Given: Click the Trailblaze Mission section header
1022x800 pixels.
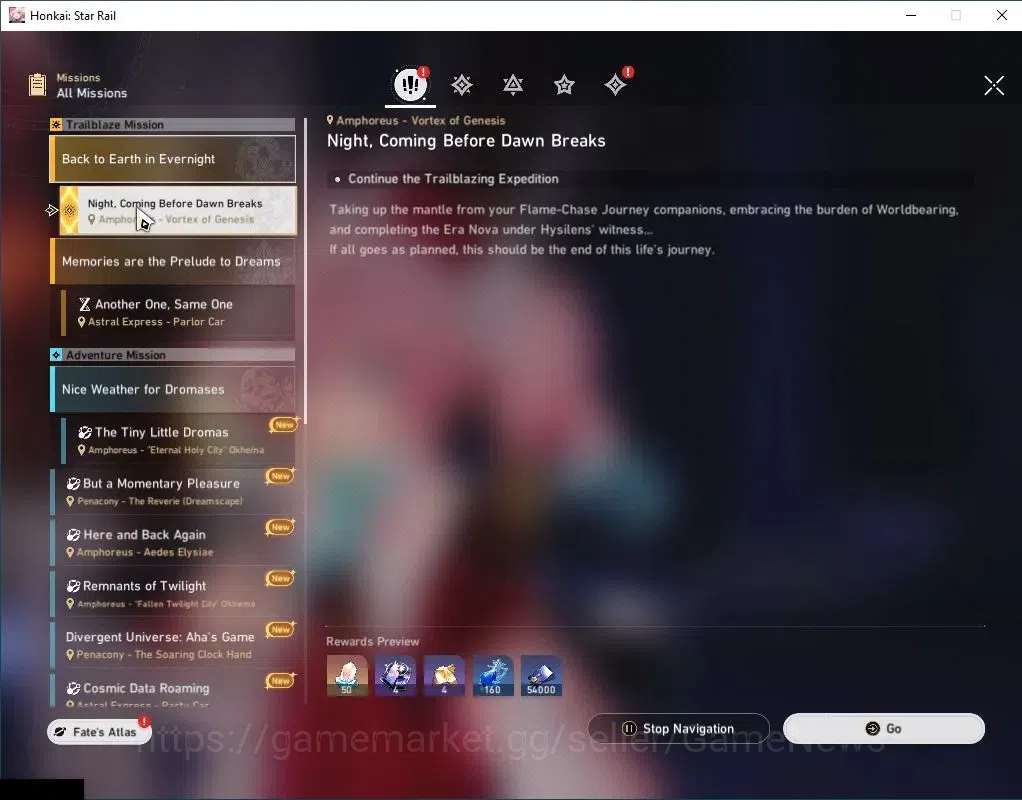Looking at the screenshot, I should [173, 125].
